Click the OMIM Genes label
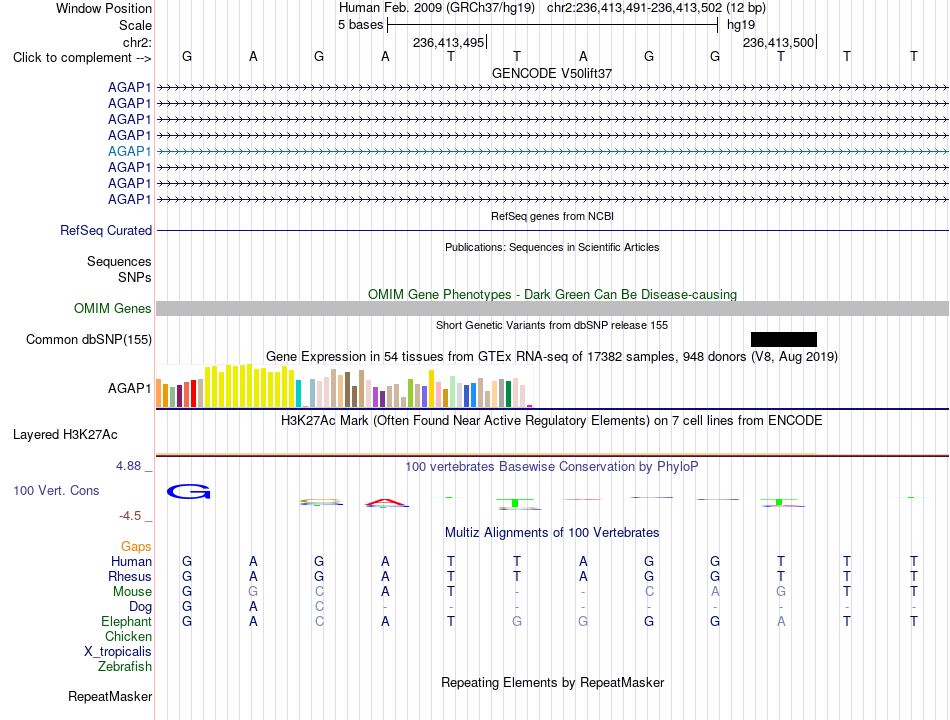Screen dimensions: 950x720 pyautogui.click(x=113, y=308)
